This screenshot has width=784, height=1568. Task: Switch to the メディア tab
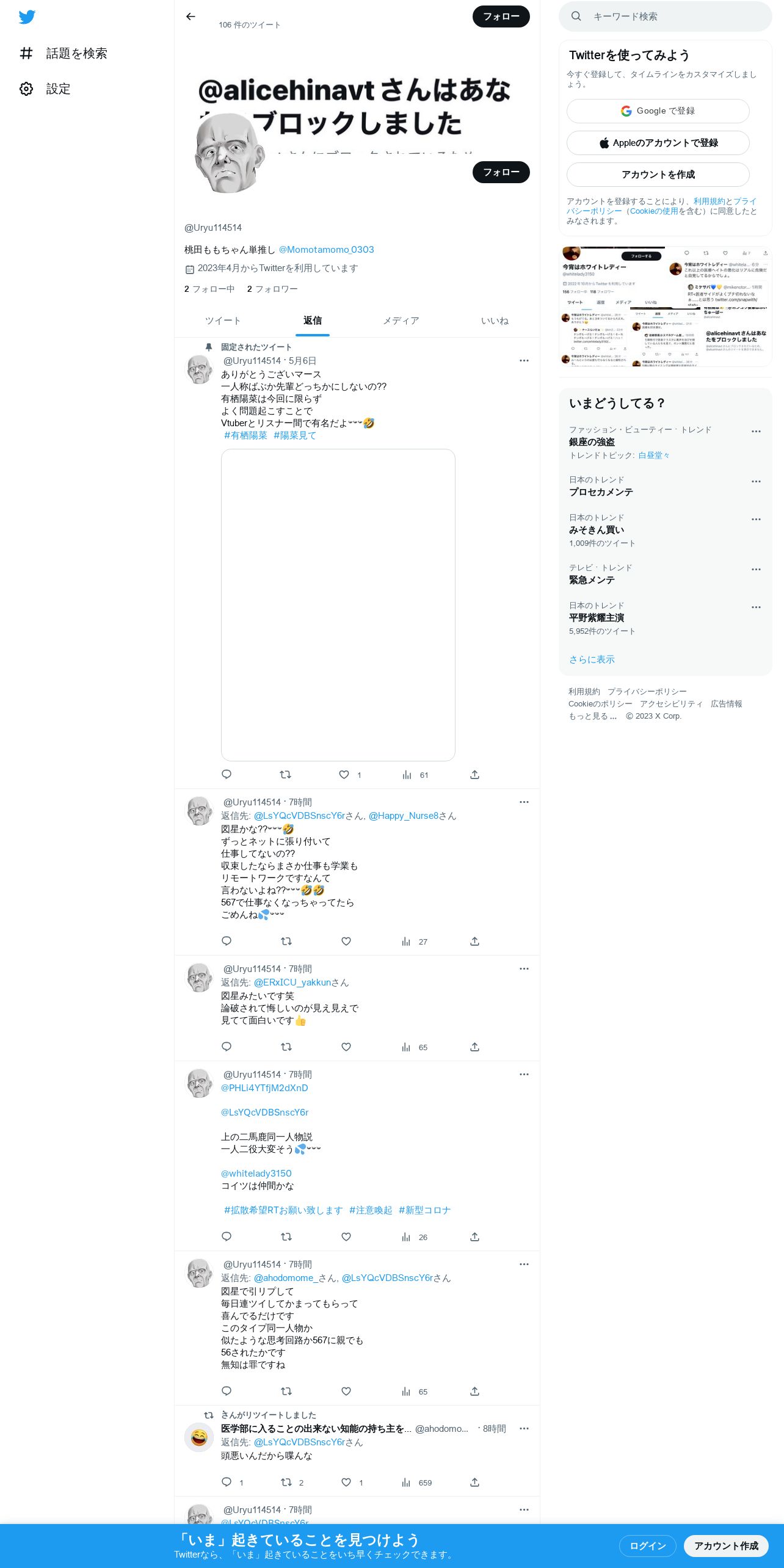(x=401, y=321)
